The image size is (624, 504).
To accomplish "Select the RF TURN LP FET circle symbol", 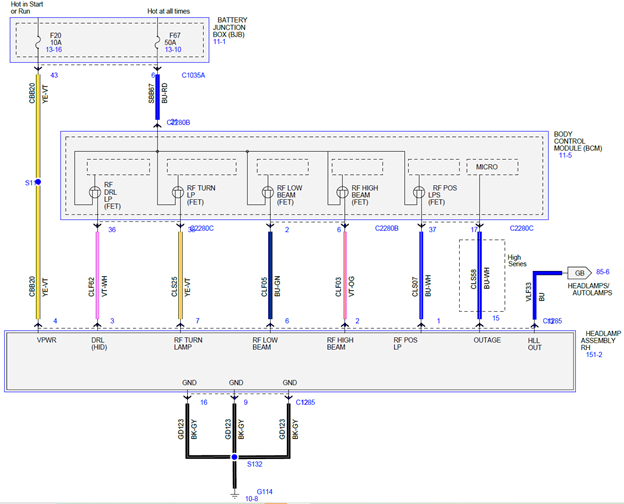I will (177, 192).
